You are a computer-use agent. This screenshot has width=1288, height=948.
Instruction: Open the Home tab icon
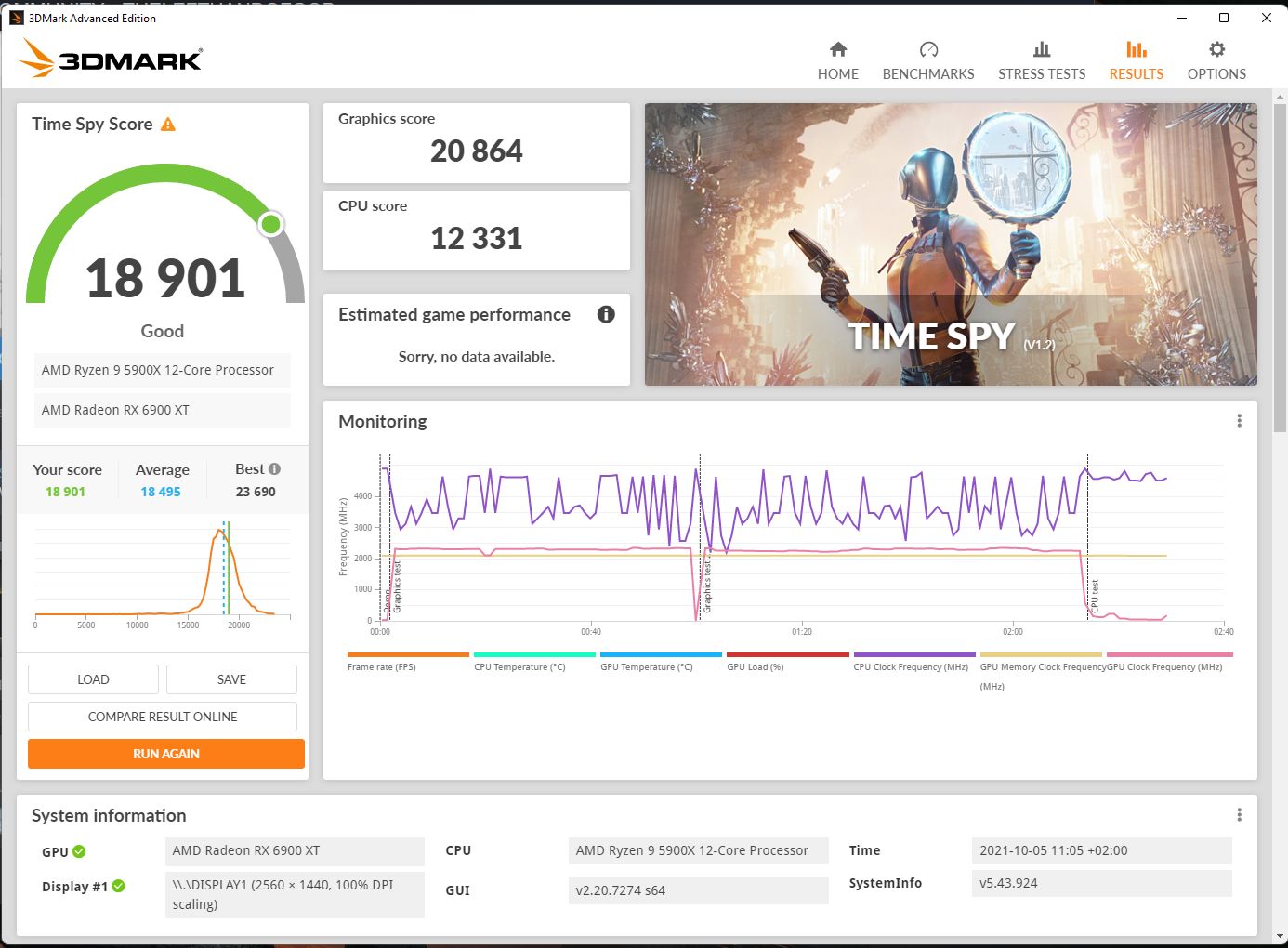click(838, 49)
